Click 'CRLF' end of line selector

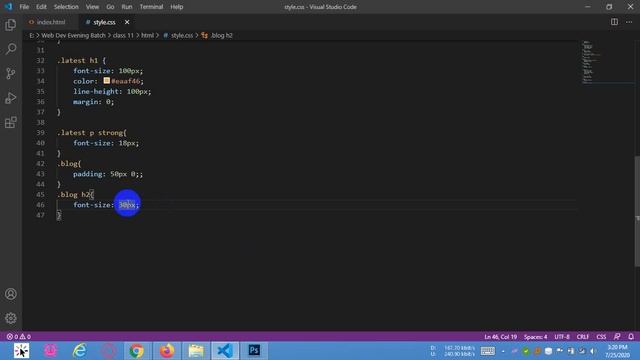tap(583, 337)
